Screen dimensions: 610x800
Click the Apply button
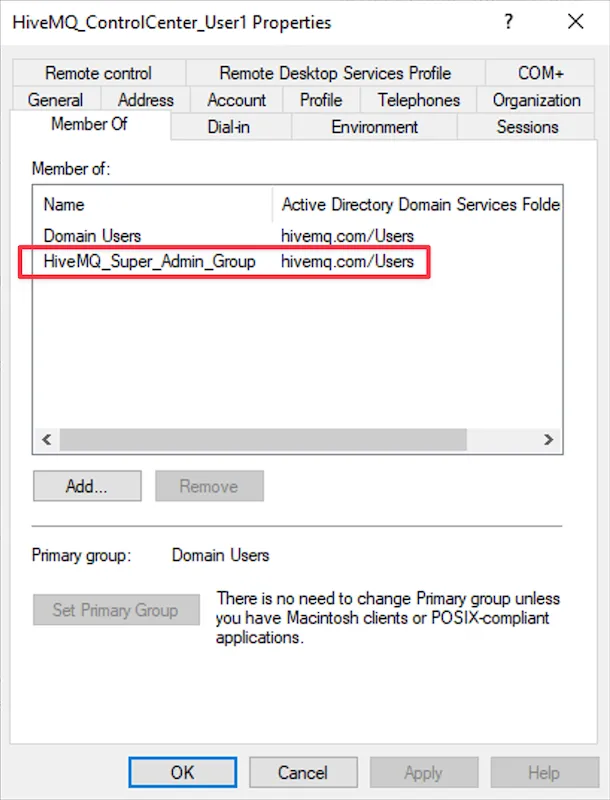(x=424, y=772)
